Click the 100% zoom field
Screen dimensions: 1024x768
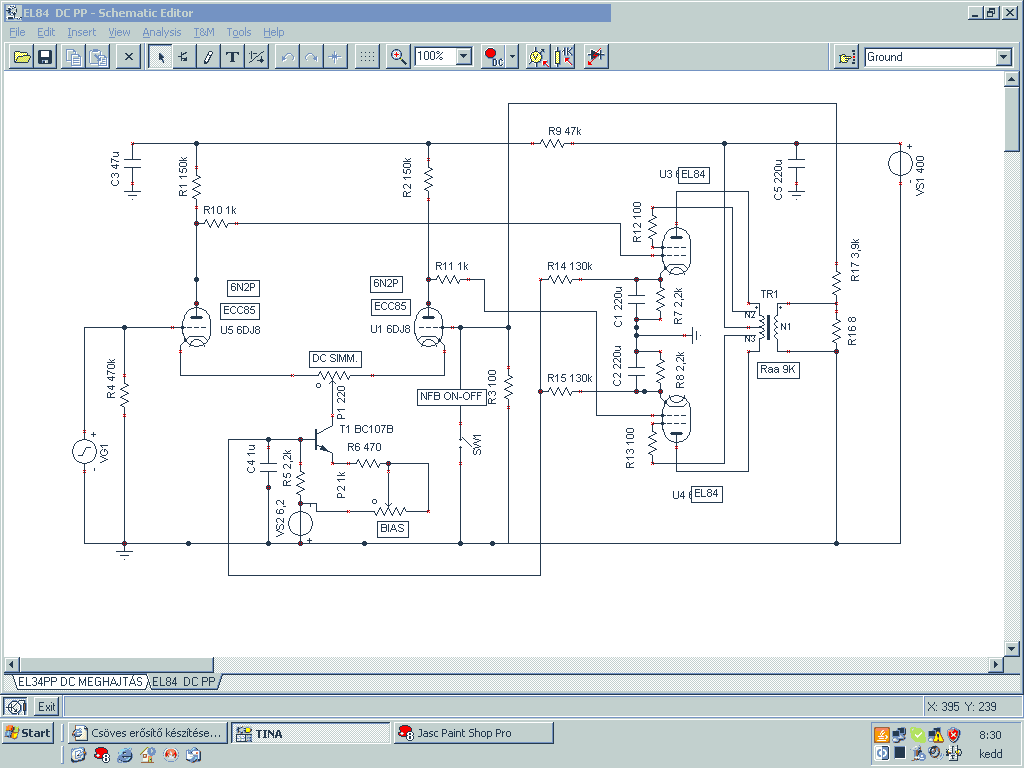tap(436, 56)
